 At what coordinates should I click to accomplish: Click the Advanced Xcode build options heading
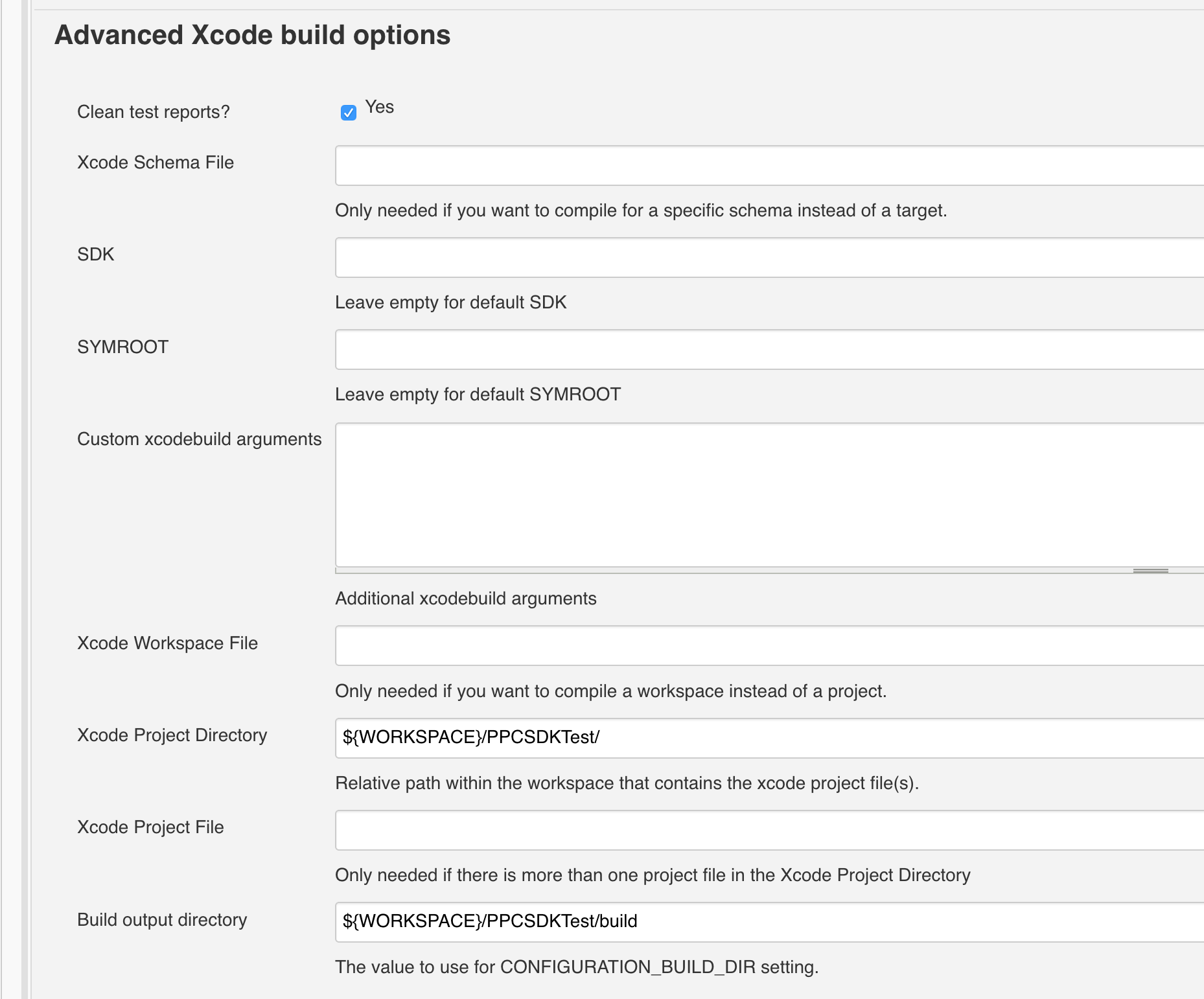point(252,35)
